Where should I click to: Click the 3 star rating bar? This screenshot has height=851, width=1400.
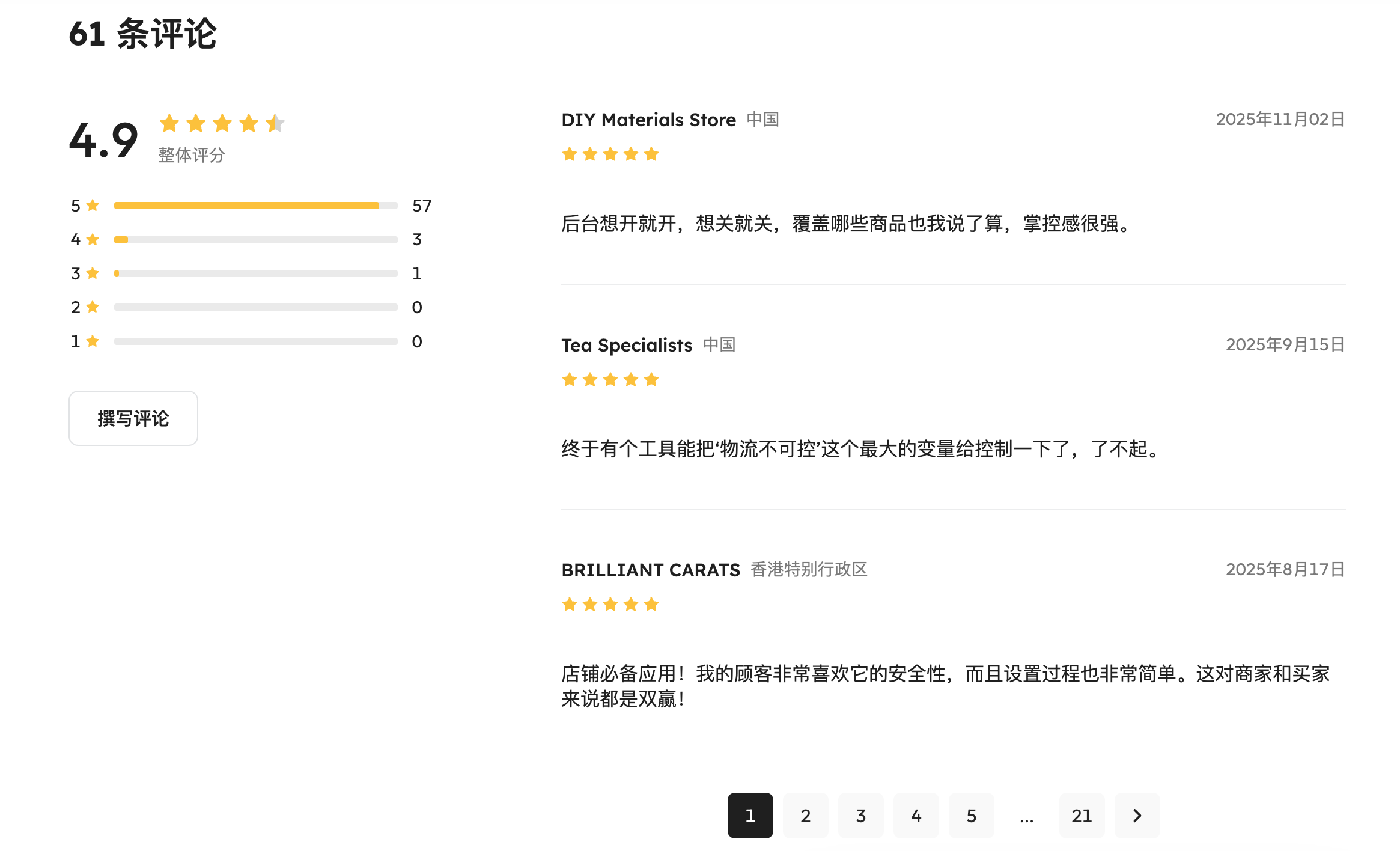click(x=255, y=273)
